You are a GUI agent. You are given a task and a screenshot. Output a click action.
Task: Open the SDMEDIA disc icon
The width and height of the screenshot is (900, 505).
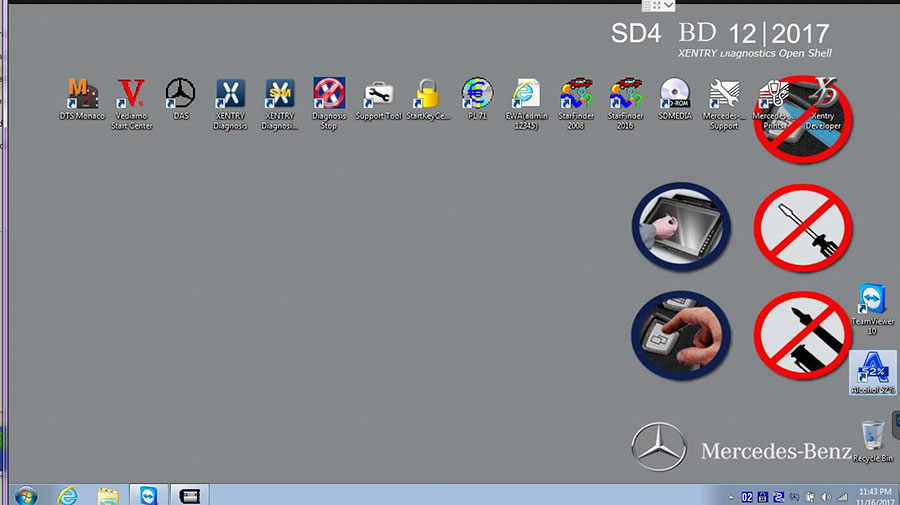[675, 95]
